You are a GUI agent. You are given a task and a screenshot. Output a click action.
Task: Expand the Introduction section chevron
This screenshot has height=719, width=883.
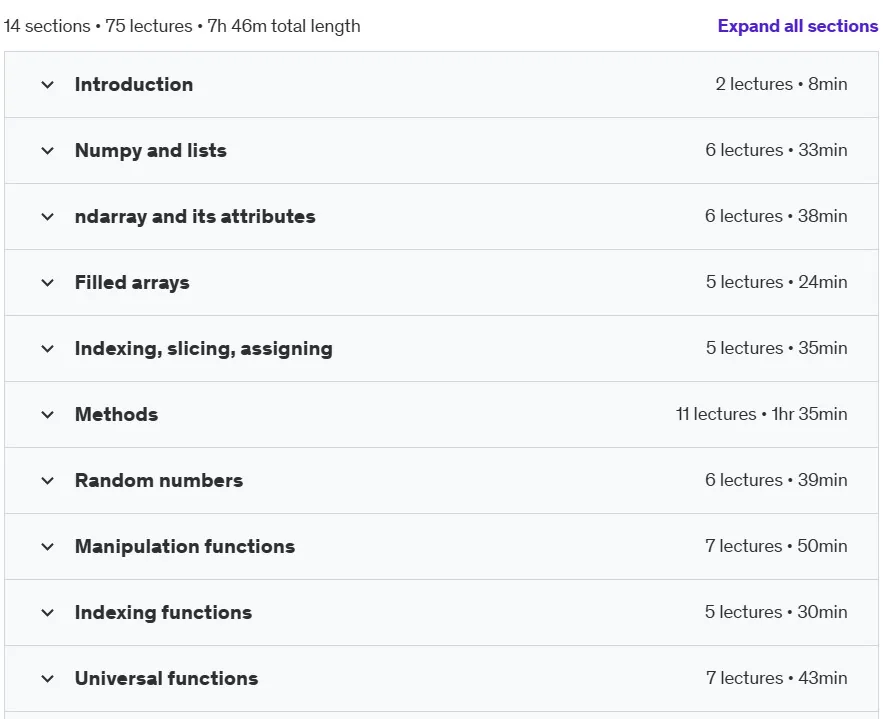(x=48, y=84)
